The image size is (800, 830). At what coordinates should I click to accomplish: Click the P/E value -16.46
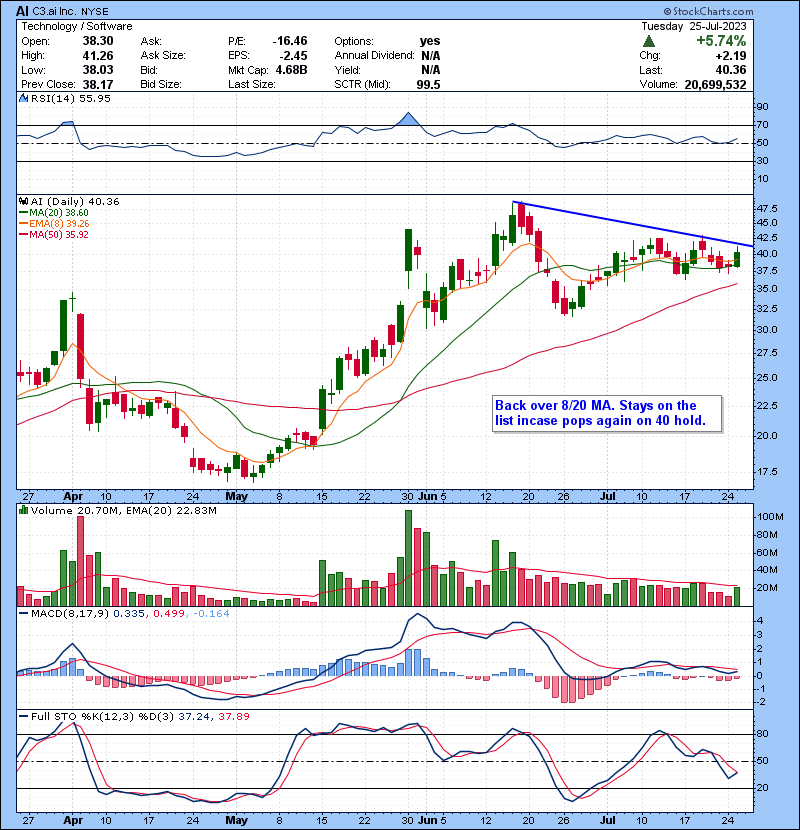(x=290, y=41)
